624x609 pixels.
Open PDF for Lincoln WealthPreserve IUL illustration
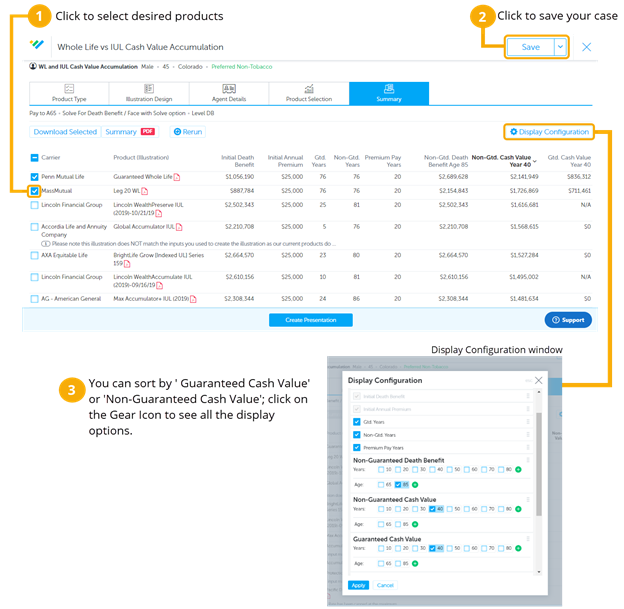coord(159,213)
